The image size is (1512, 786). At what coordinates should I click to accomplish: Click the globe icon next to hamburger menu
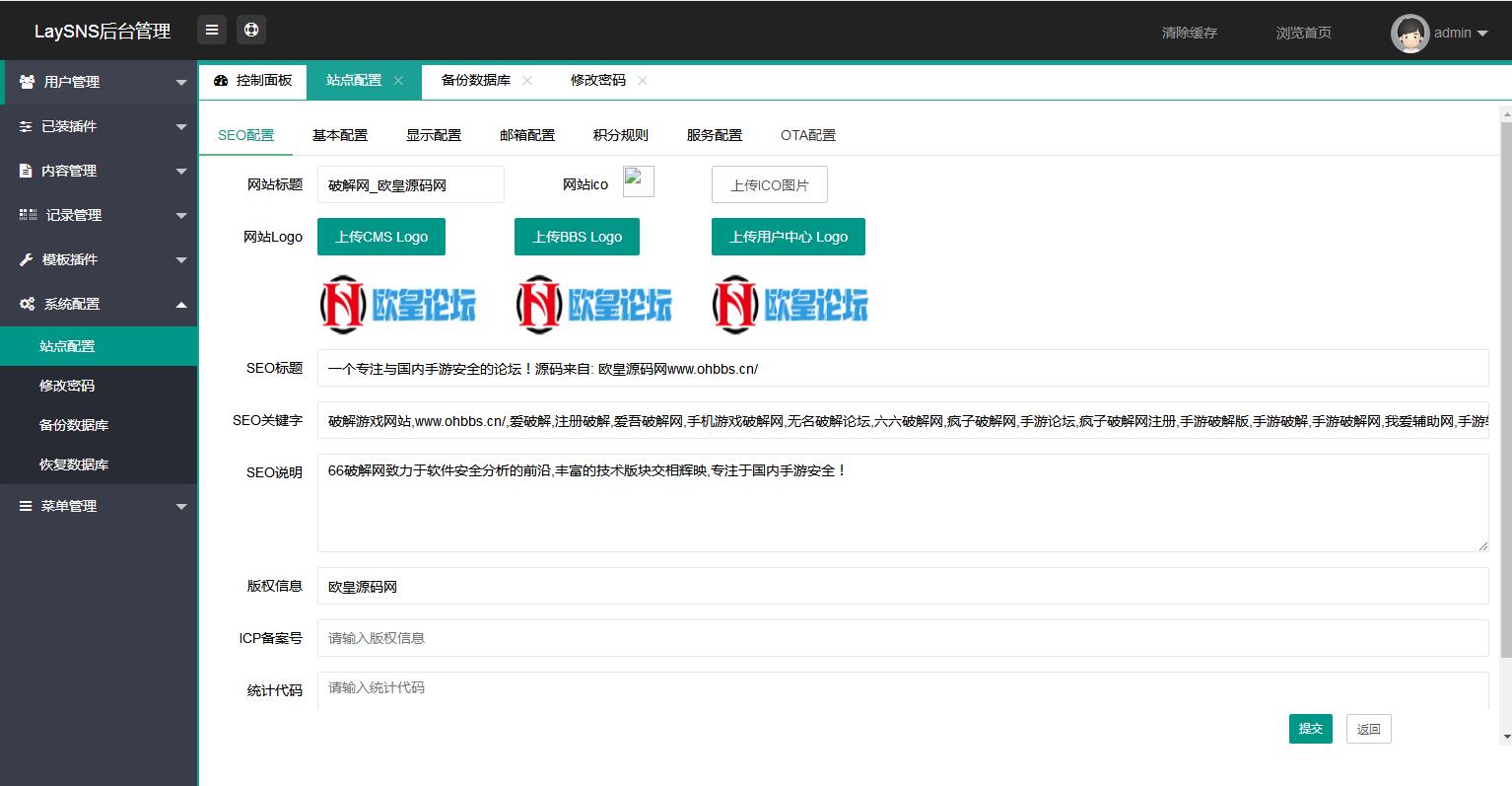point(250,29)
